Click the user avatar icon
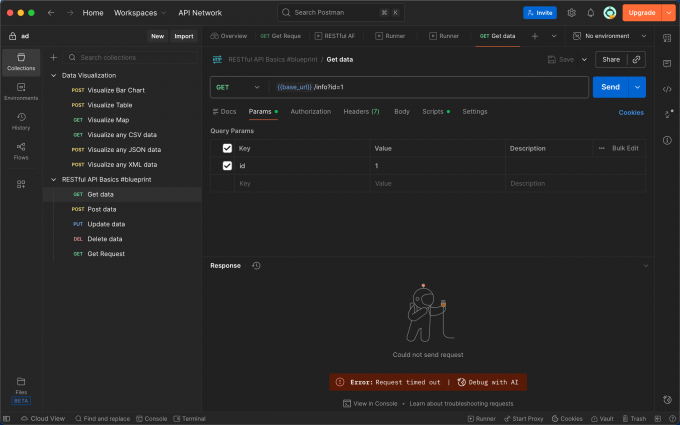Screen dimensions: 680x425 coord(609,13)
